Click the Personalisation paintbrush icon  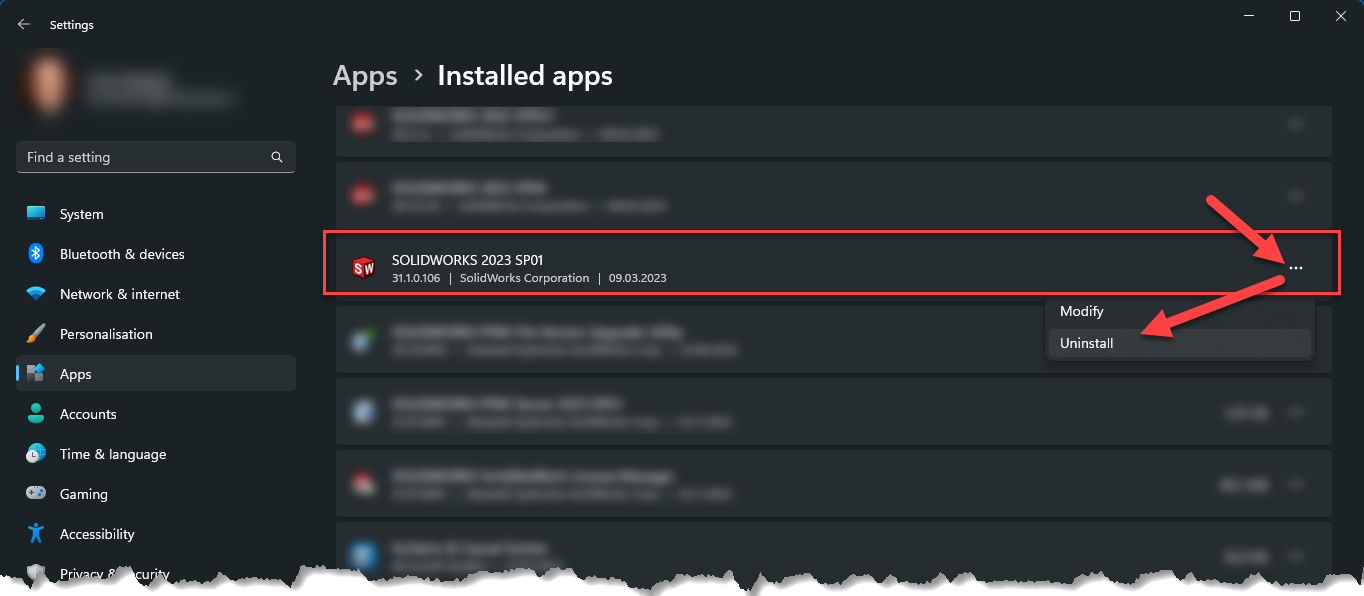coord(36,334)
